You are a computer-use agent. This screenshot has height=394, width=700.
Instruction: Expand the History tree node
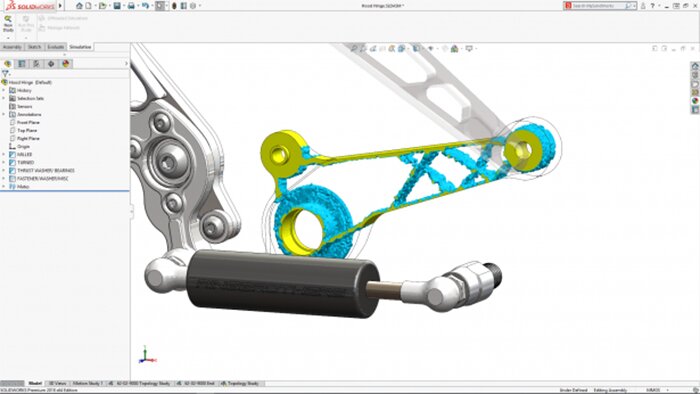click(4, 90)
